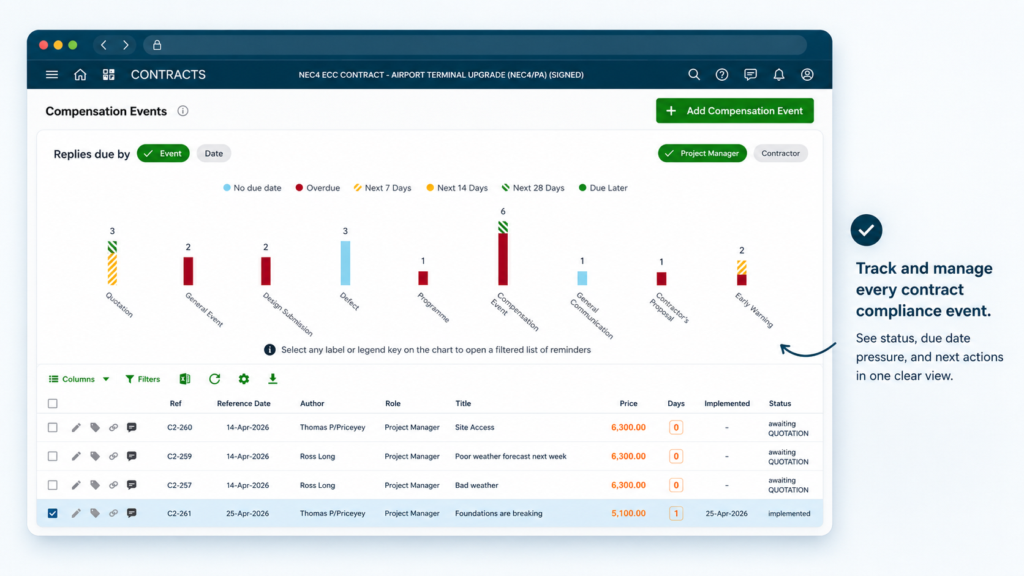
Task: Click the Overdue legend key
Action: [x=317, y=188]
